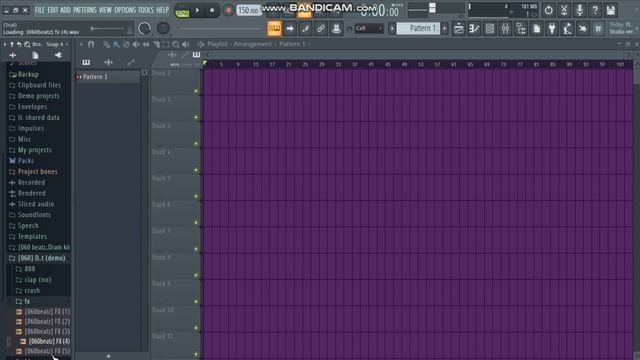Screen dimensions: 640x360
Task: Click the master pitch knob
Action: pyautogui.click(x=163, y=28)
